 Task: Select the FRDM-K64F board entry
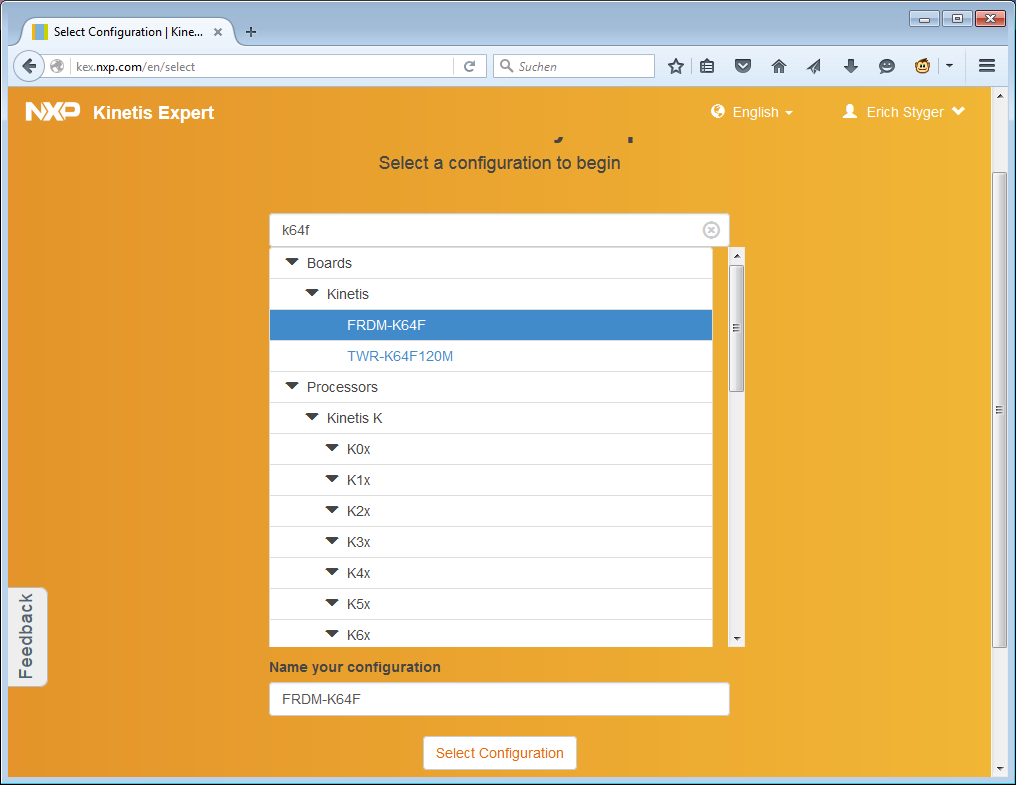[387, 325]
